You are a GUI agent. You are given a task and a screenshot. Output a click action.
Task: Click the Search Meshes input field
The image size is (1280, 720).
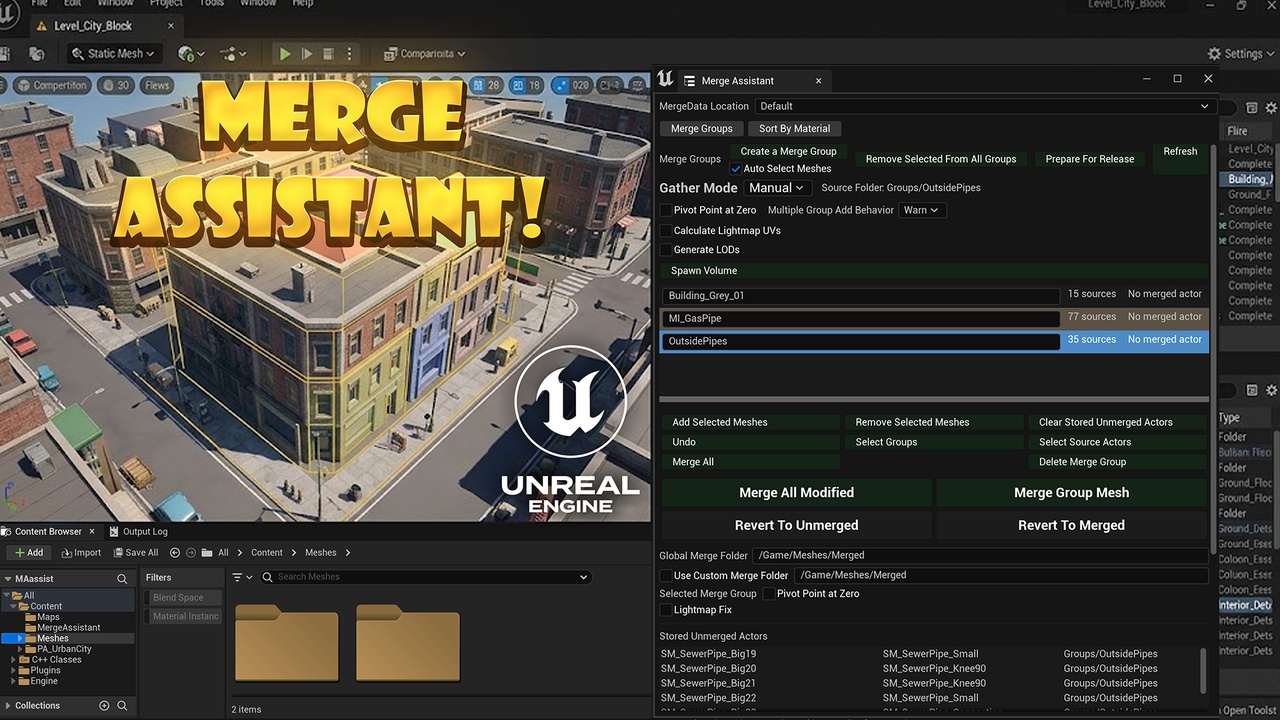coord(424,577)
